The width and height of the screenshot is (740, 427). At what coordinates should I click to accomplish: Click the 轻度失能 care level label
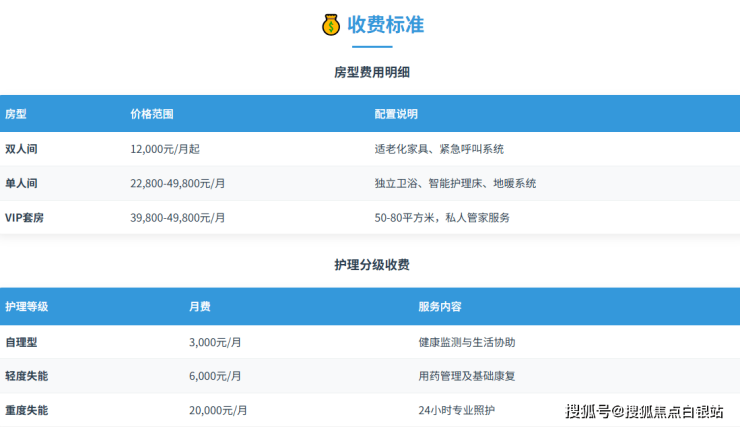pyautogui.click(x=27, y=376)
